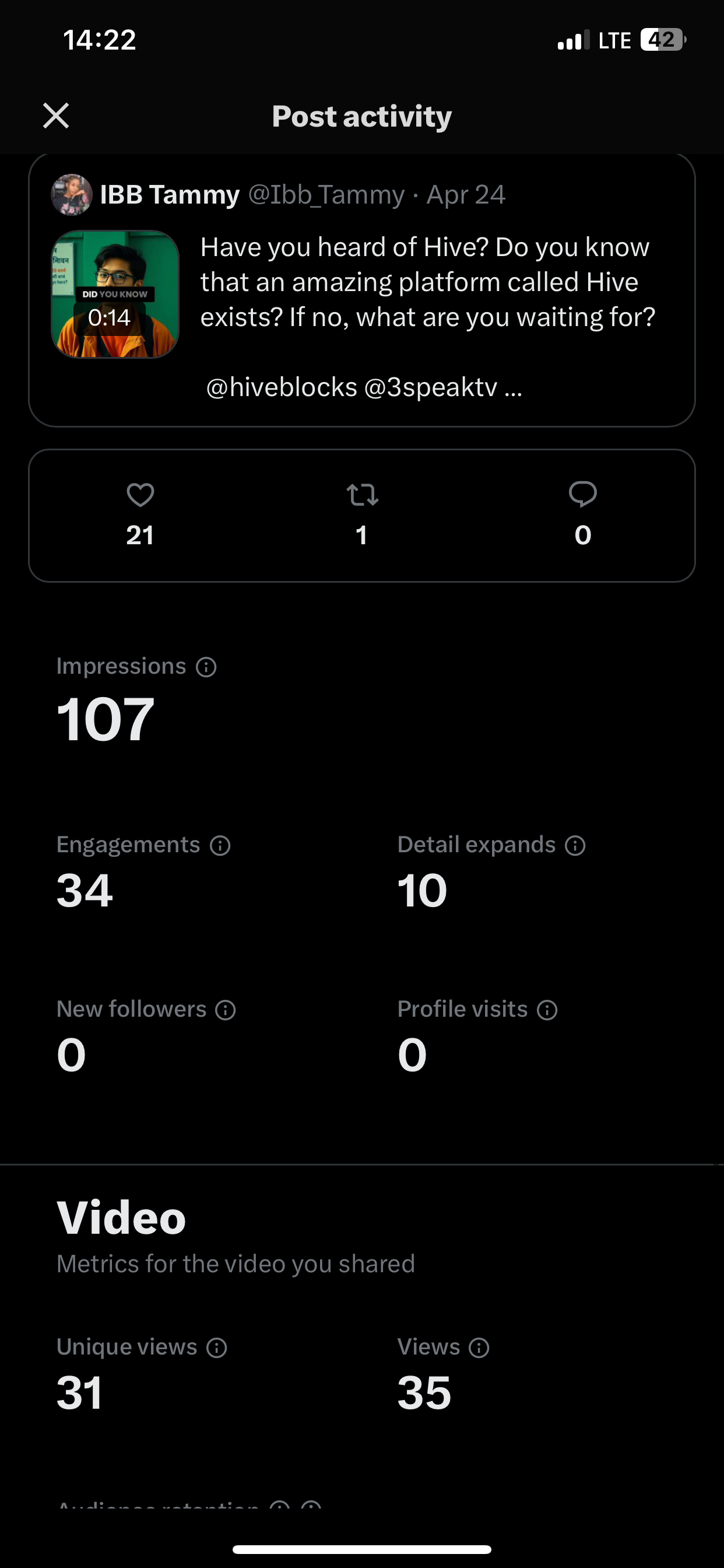Open Unique views info icon
Image resolution: width=724 pixels, height=1568 pixels.
(217, 1347)
